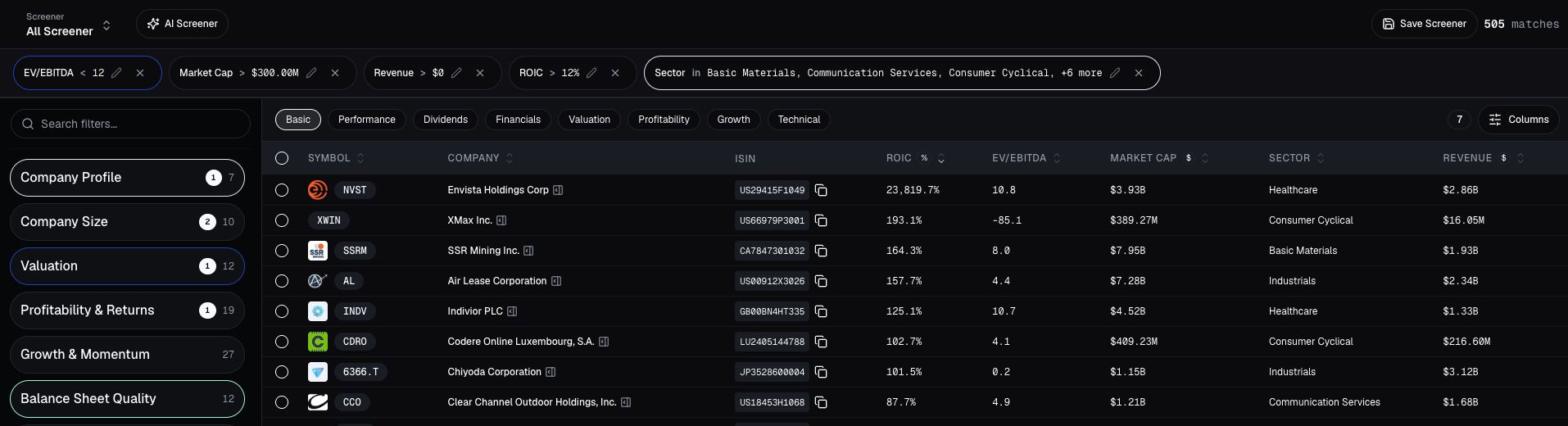Sort by EV/EBITDA column

1026,158
